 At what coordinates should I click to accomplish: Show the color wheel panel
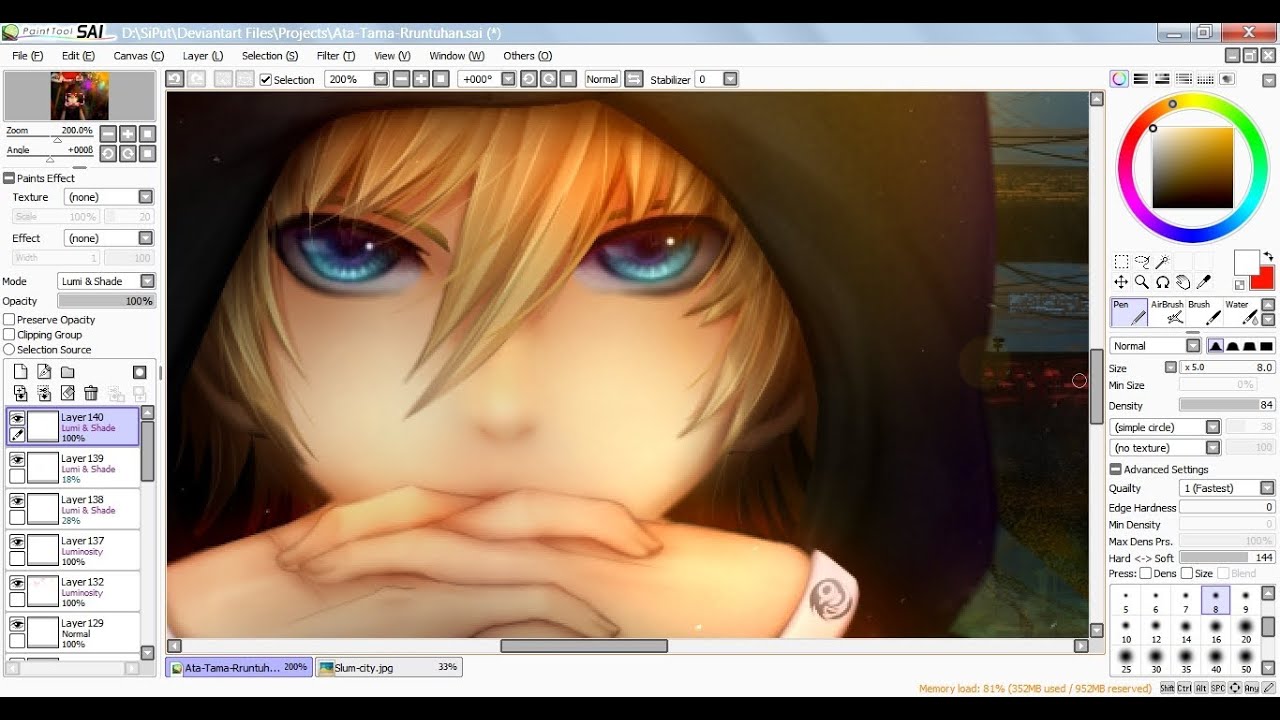click(x=1119, y=79)
